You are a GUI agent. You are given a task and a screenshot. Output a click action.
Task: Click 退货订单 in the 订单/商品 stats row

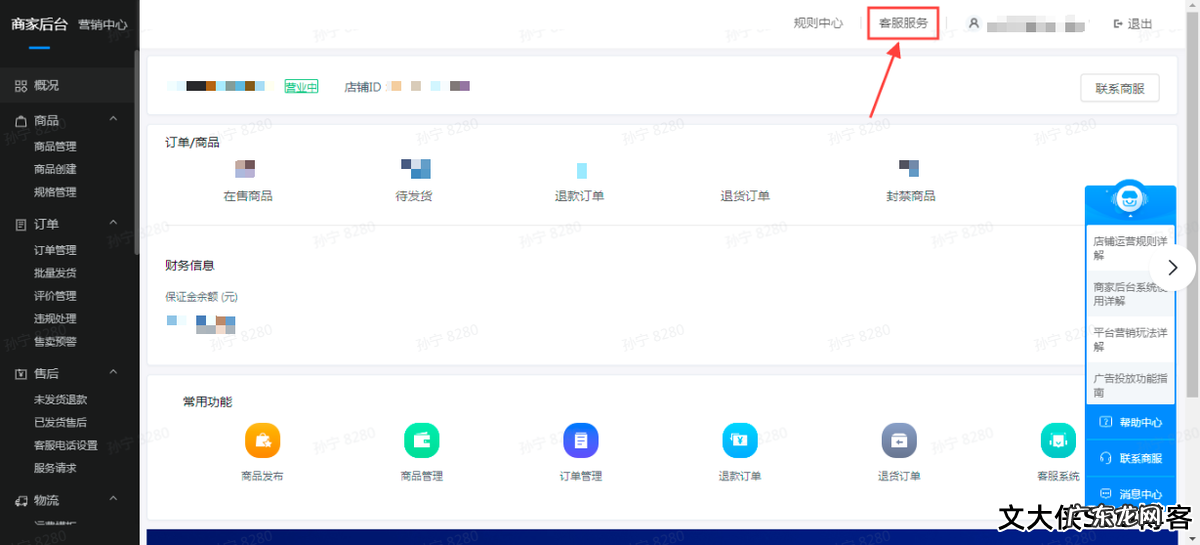point(745,196)
